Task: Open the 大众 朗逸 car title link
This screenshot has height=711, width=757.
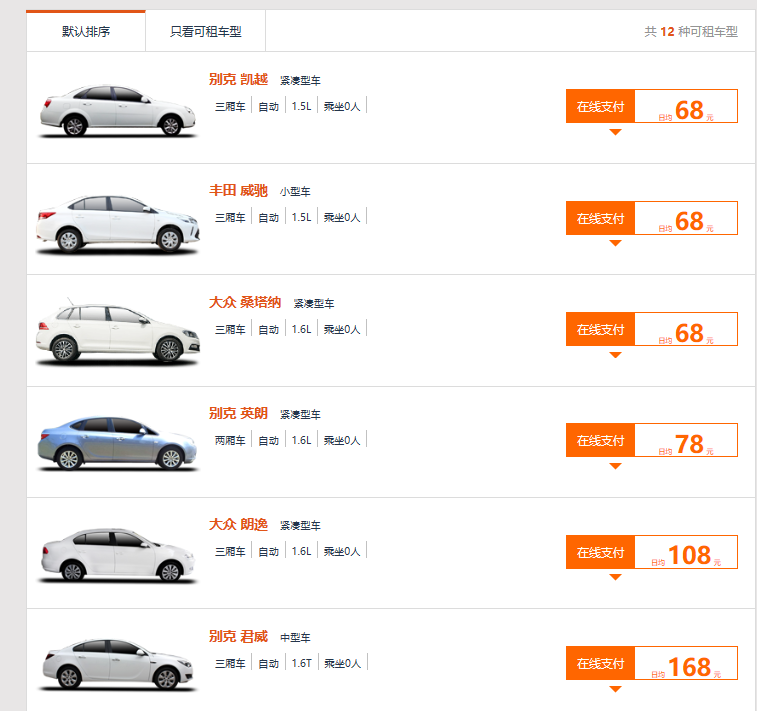Action: 238,524
